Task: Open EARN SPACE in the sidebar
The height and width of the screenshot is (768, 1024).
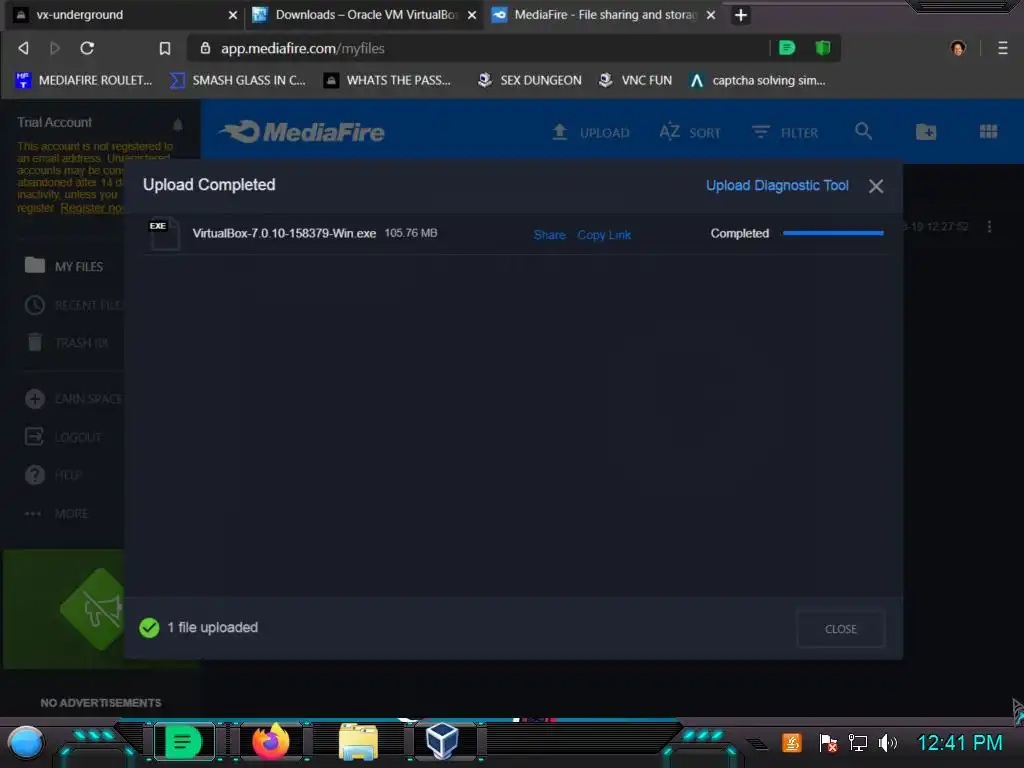Action: (x=73, y=398)
